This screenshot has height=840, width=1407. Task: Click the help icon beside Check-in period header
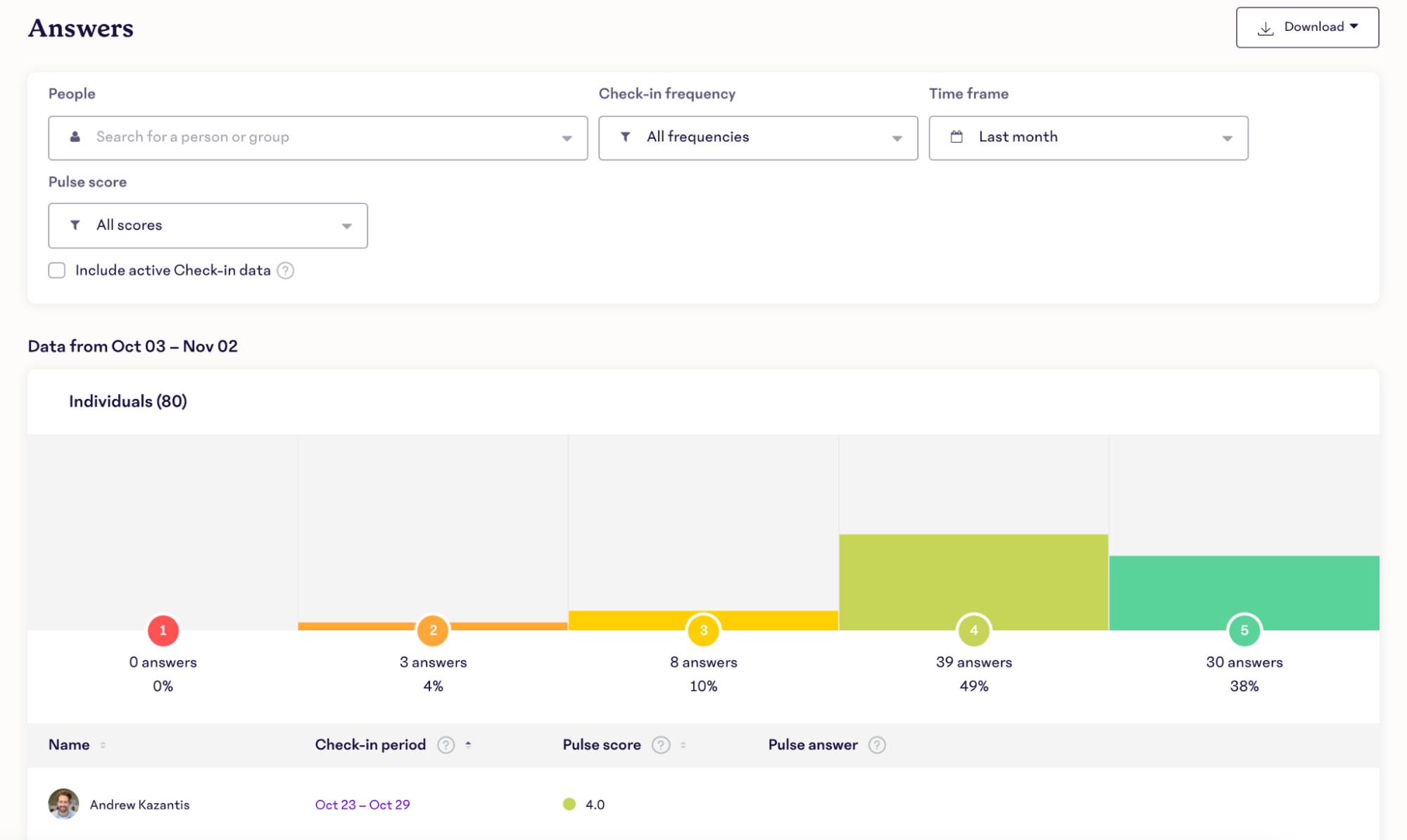(445, 744)
